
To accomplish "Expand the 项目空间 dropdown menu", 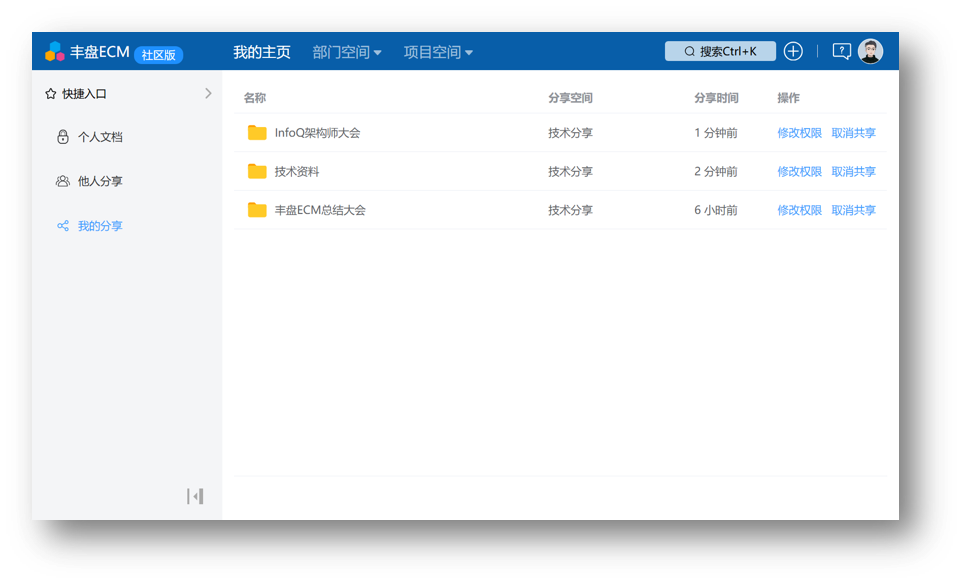I will pos(438,52).
